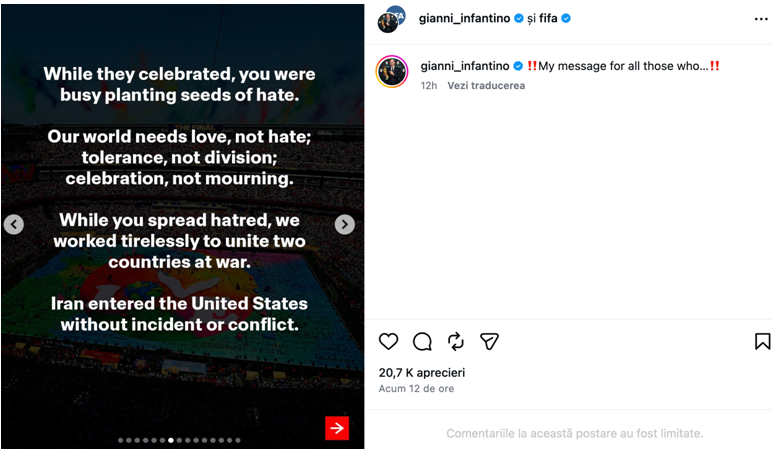Open the three-dot more options menu
This screenshot has height=449, width=773.
(x=761, y=19)
